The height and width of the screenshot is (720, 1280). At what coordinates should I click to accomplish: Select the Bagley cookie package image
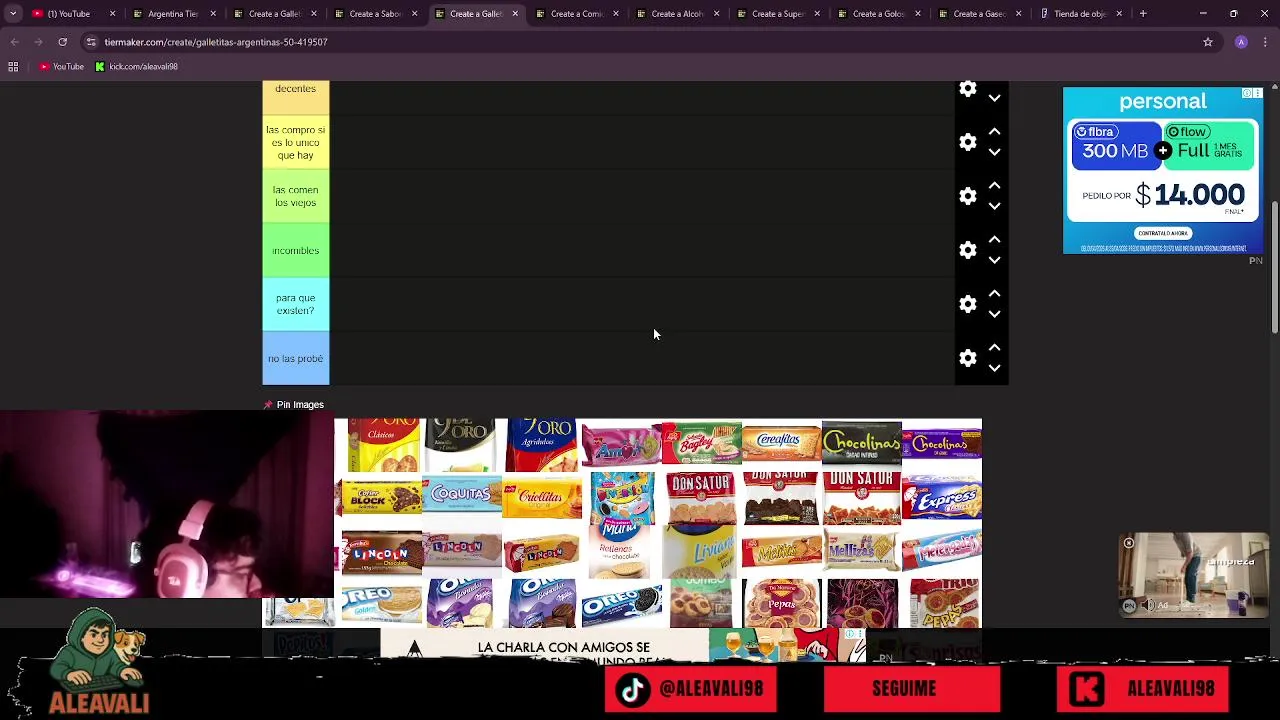pos(701,444)
